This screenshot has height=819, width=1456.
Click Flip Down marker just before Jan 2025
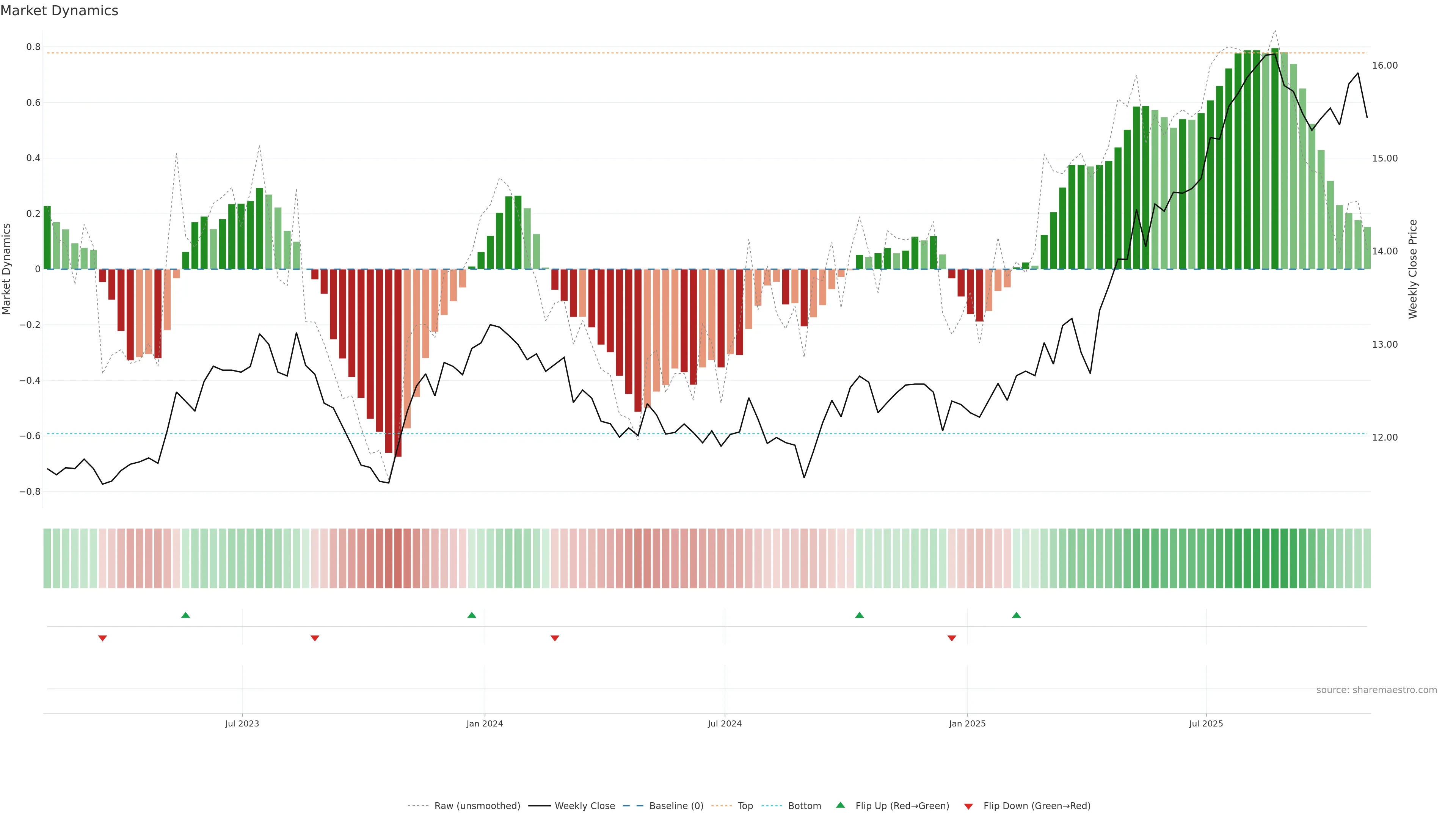coord(952,638)
